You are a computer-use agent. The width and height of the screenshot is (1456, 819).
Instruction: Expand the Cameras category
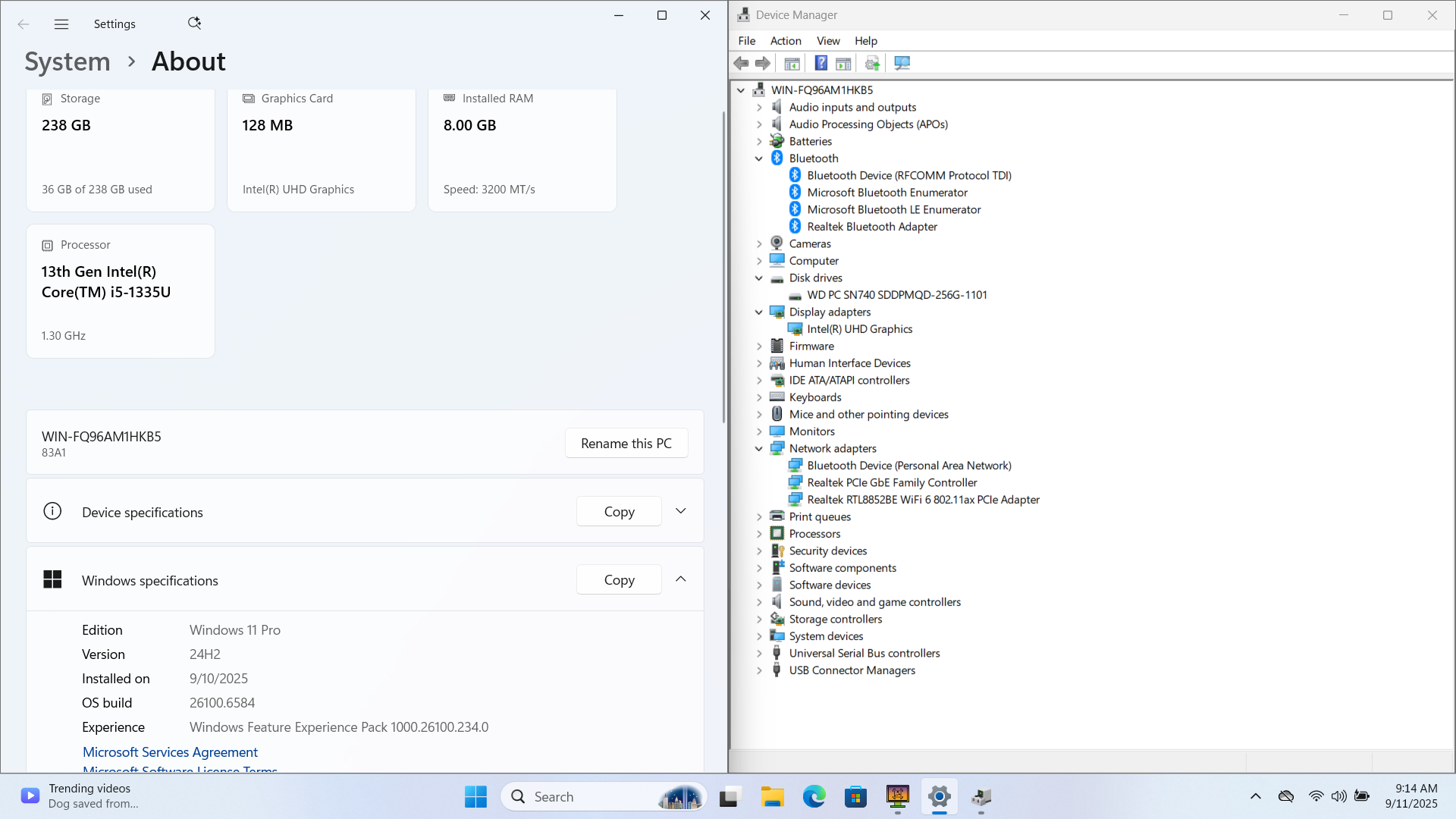(759, 244)
